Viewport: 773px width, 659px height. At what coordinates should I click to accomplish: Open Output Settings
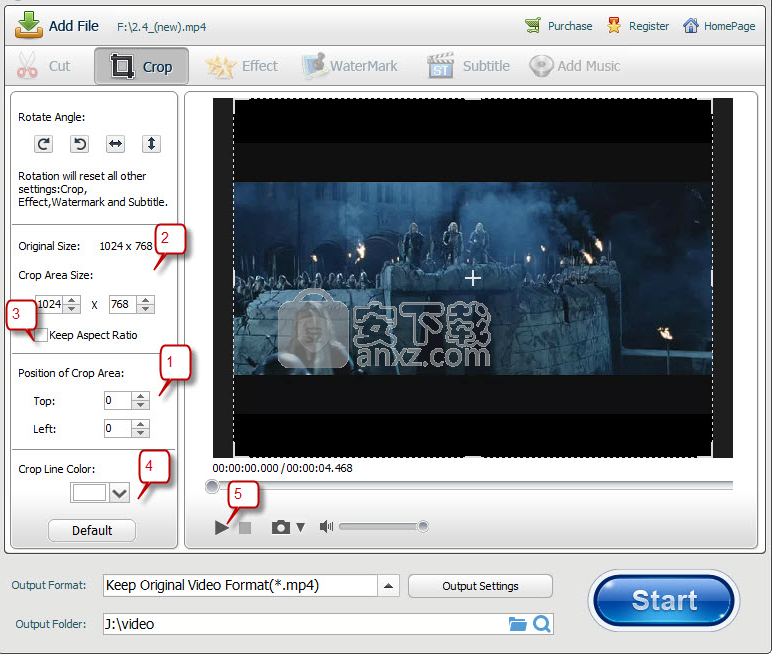click(x=480, y=586)
